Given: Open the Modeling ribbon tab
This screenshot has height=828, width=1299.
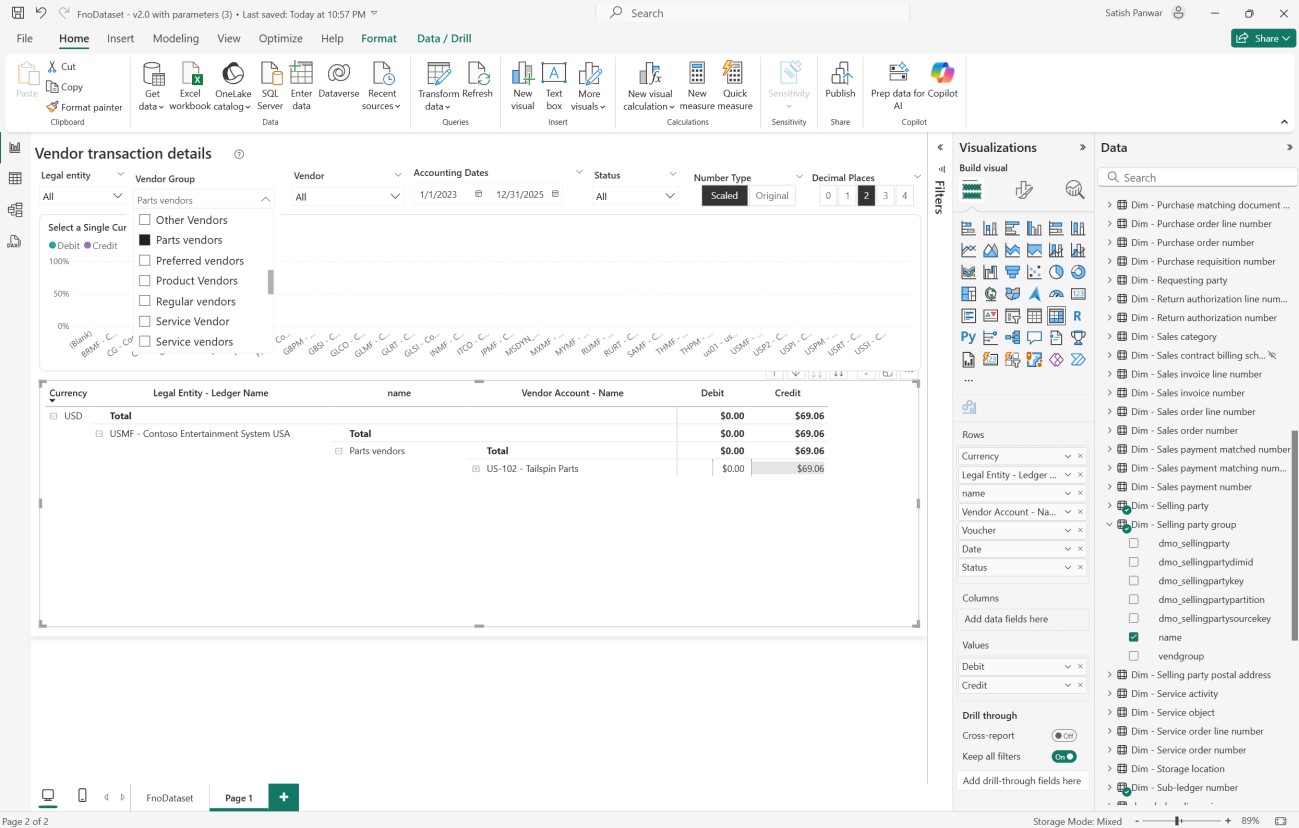Looking at the screenshot, I should pos(176,38).
